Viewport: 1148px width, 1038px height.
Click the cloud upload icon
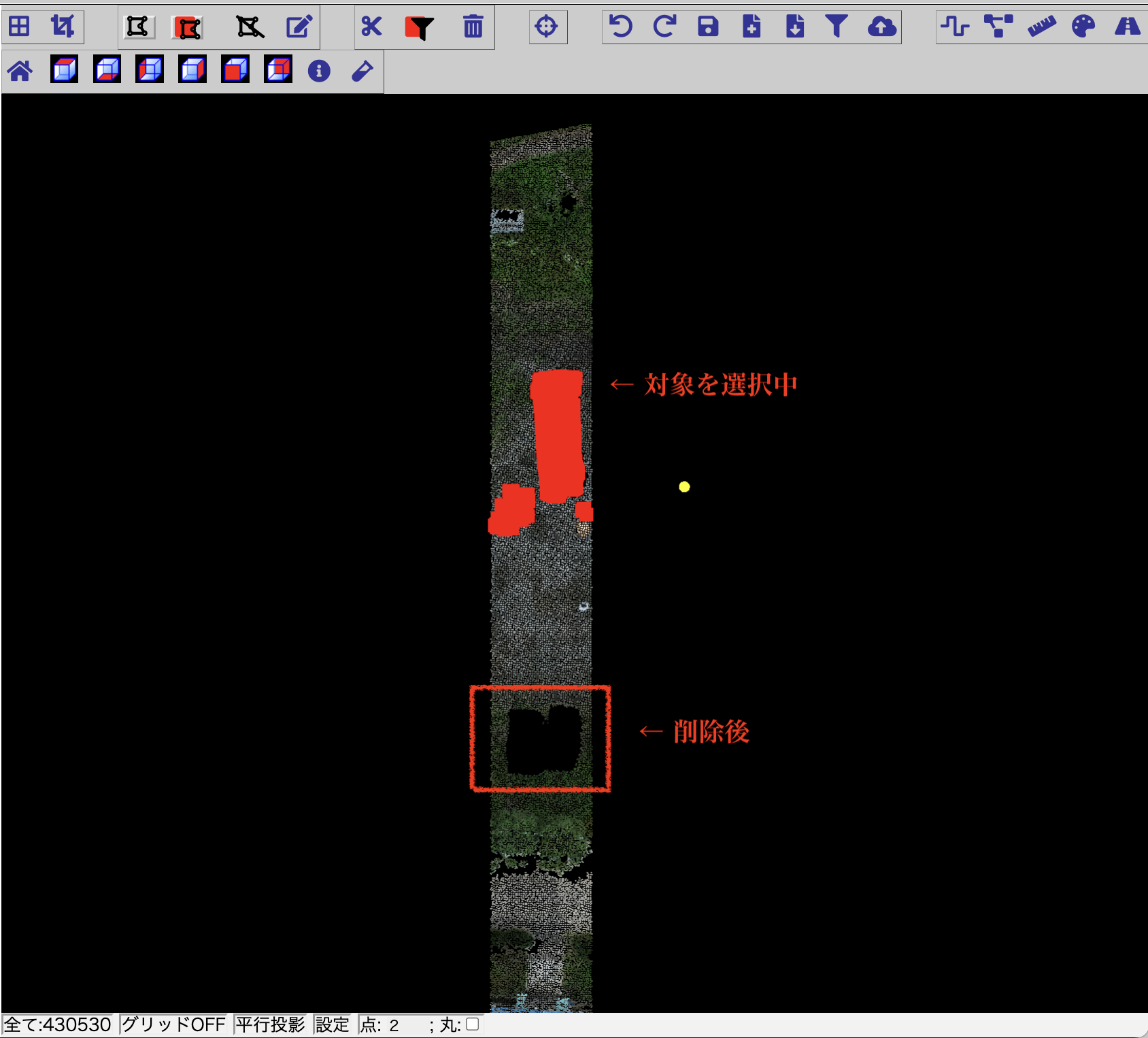click(881, 27)
